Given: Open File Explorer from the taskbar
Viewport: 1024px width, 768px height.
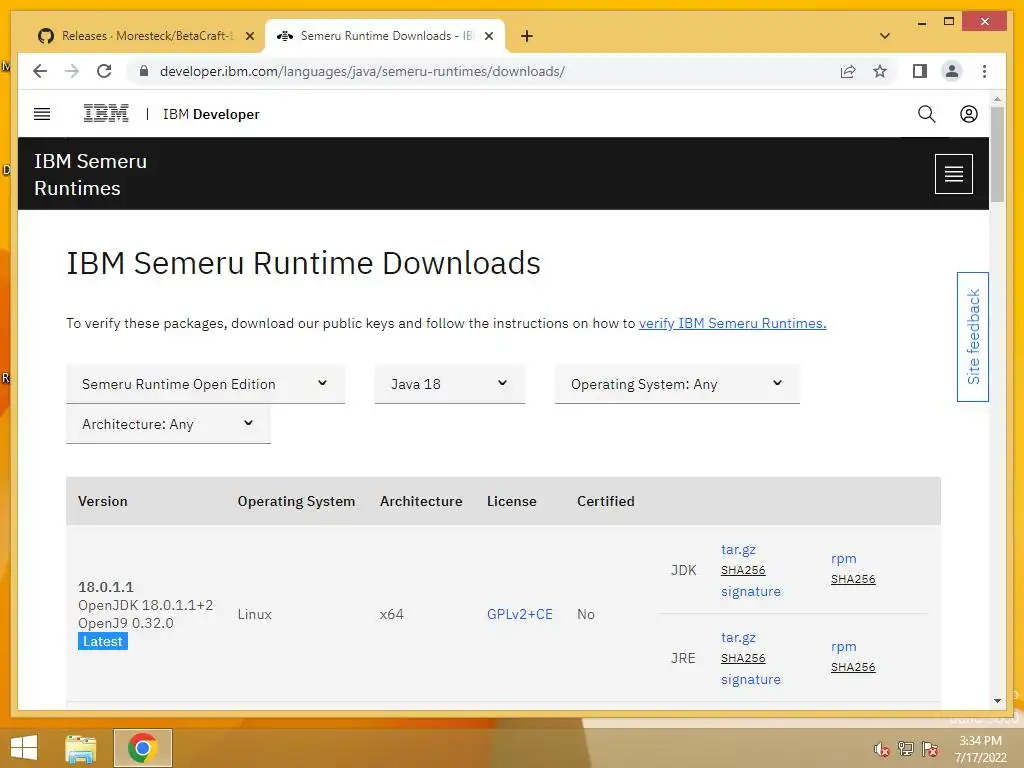Looking at the screenshot, I should tap(80, 748).
